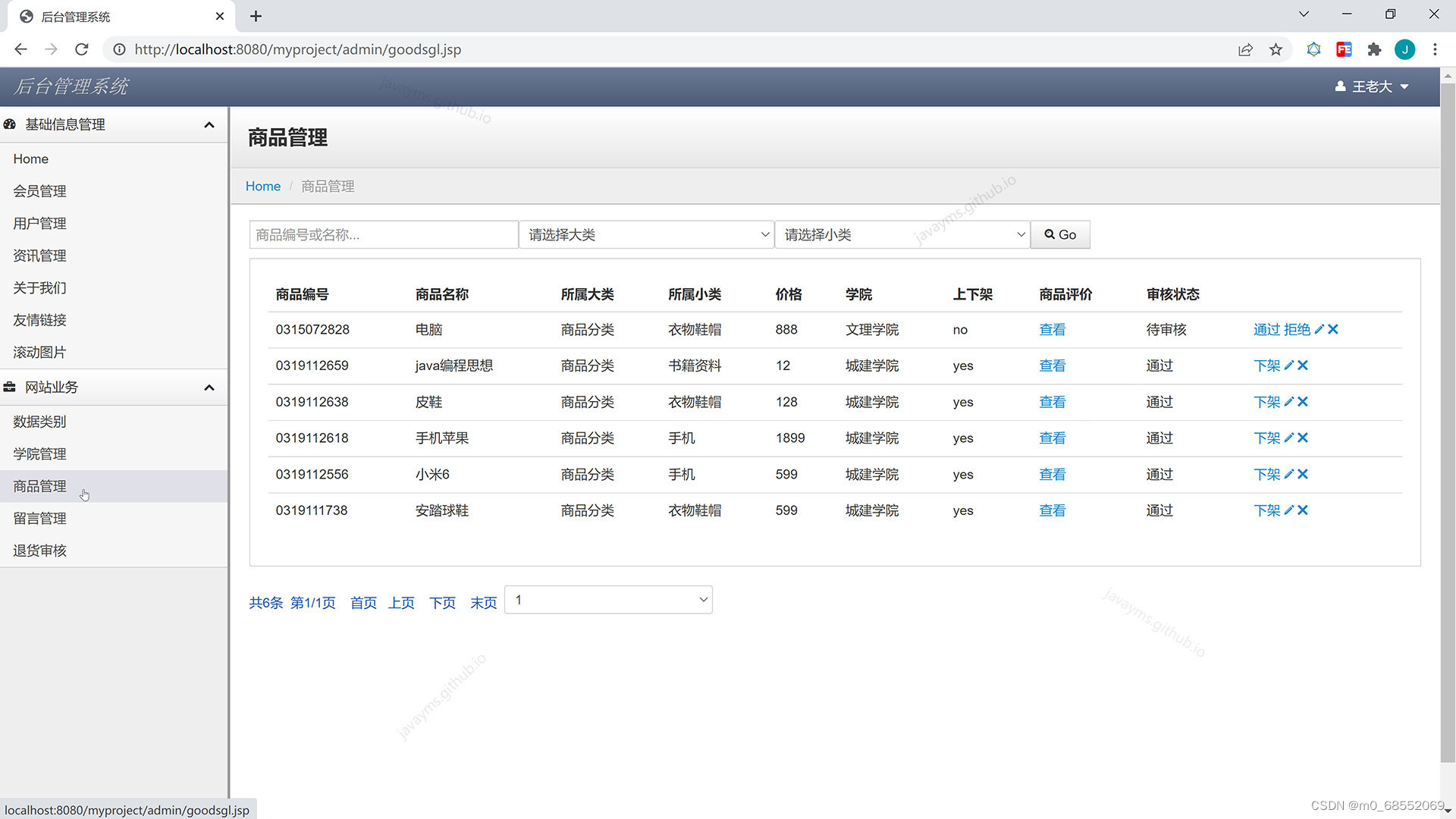Open the share page icon in address bar
The width and height of the screenshot is (1456, 819).
pyautogui.click(x=1245, y=49)
